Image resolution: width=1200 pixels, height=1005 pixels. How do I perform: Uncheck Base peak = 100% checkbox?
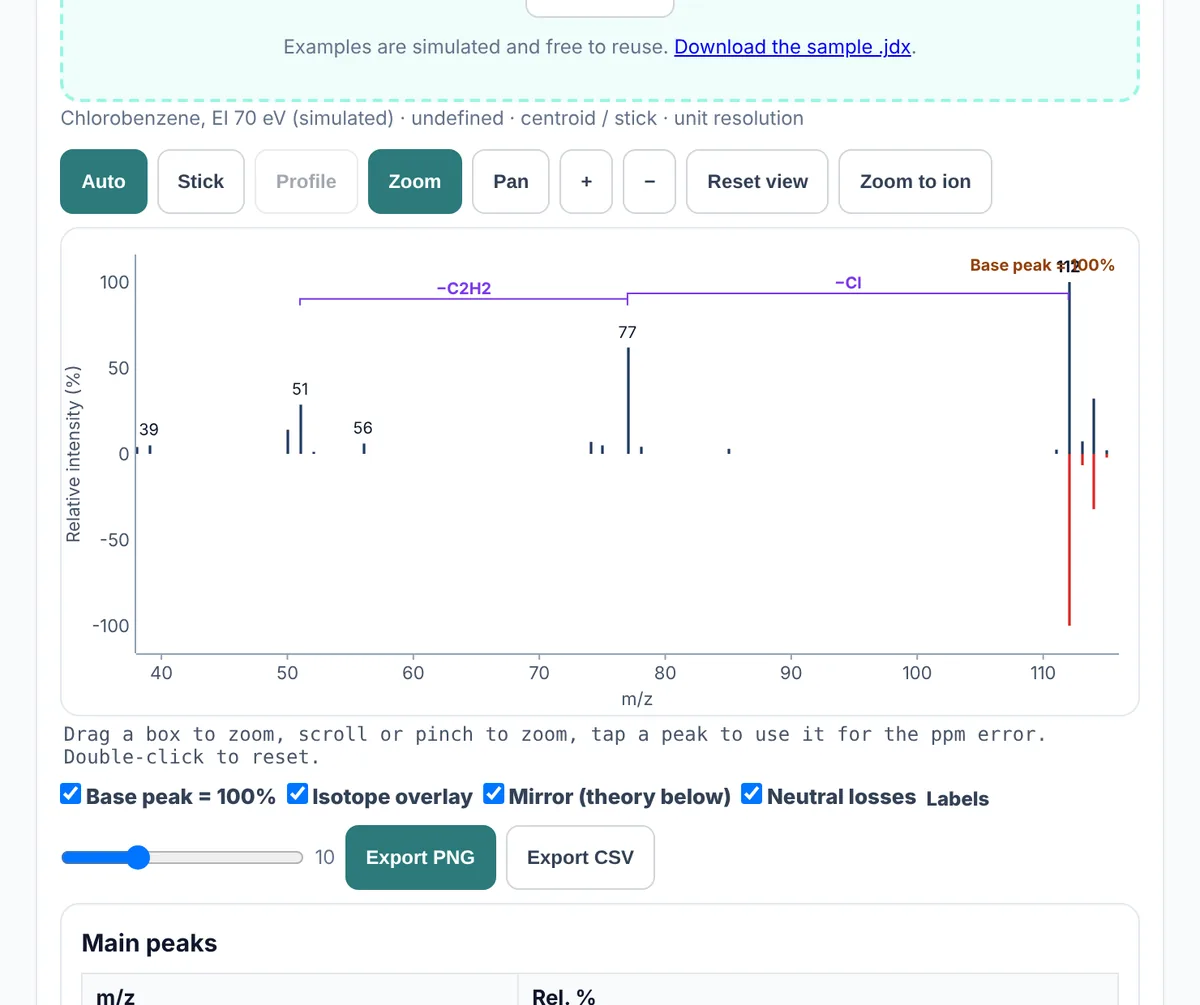pyautogui.click(x=71, y=795)
